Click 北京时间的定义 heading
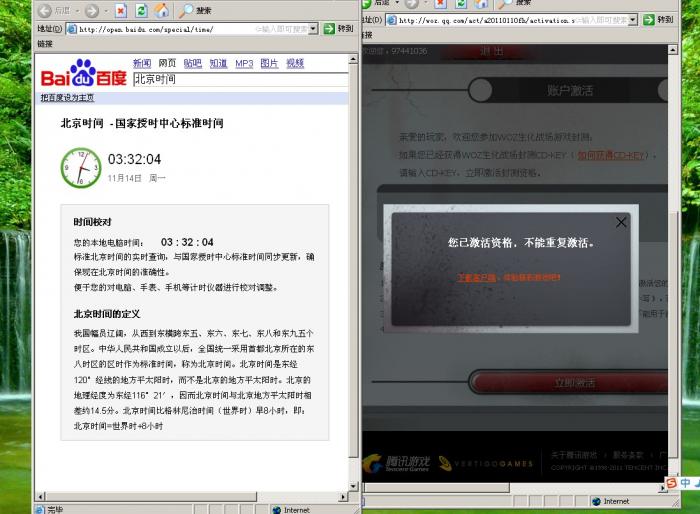This screenshot has width=700, height=514. [107, 314]
